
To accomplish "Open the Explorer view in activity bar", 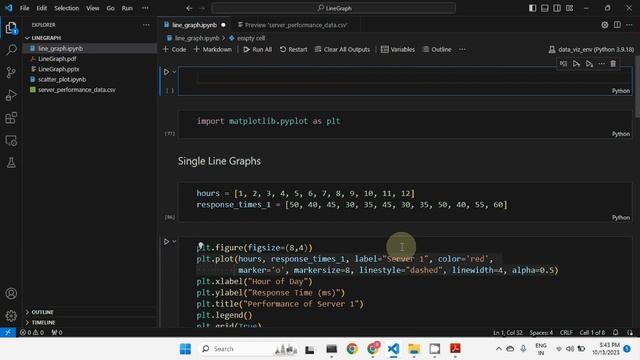I will pyautogui.click(x=11, y=28).
